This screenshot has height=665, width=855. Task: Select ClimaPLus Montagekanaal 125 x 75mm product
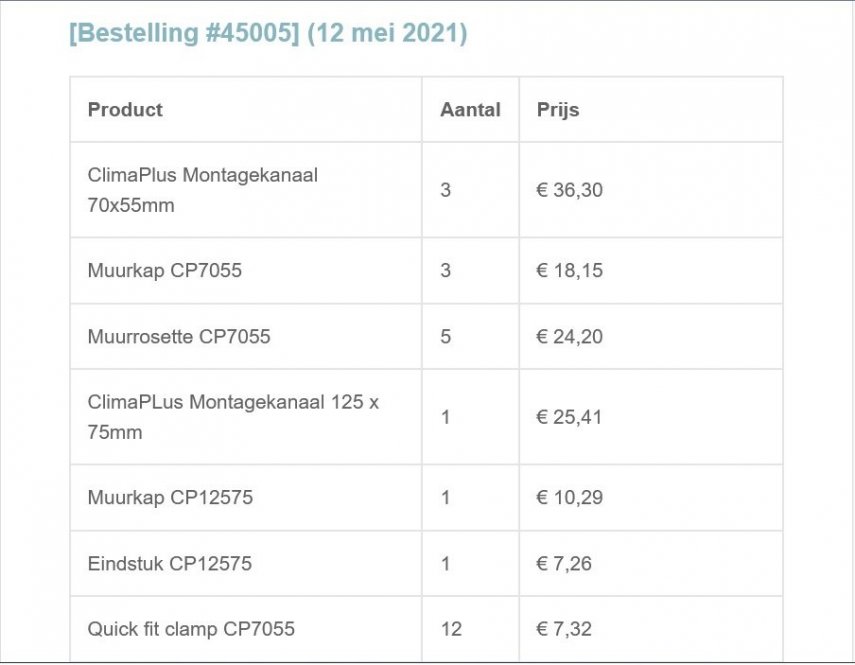233,417
